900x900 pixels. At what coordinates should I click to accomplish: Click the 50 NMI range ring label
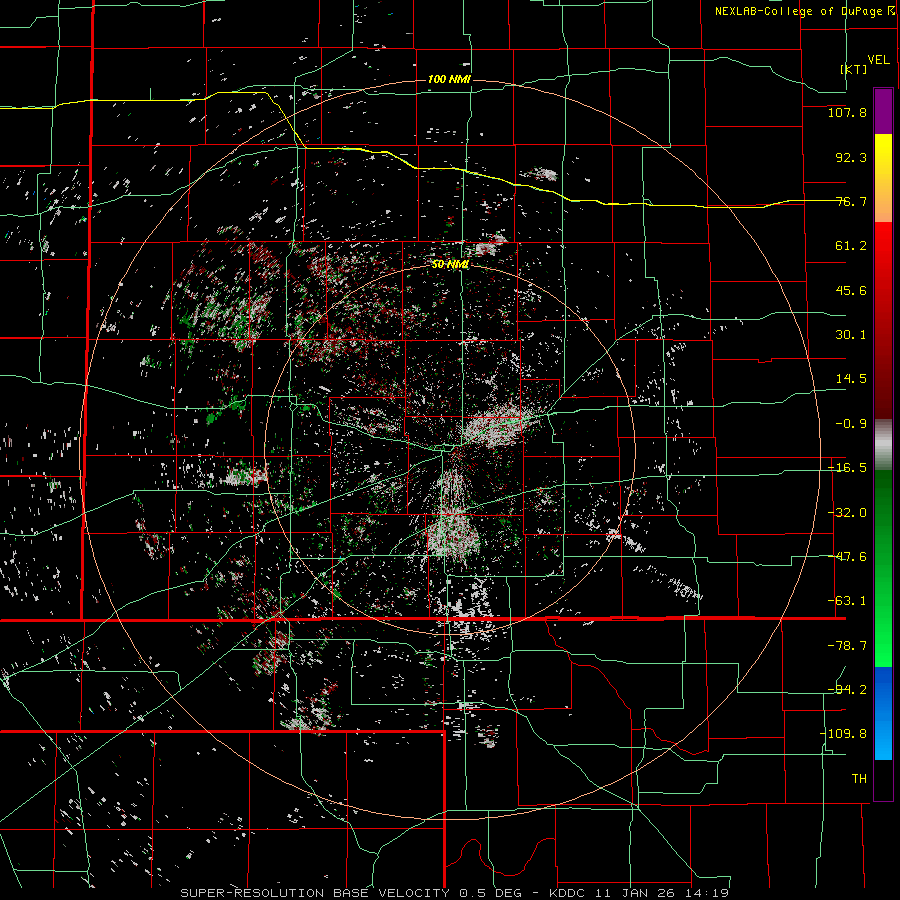coord(450,264)
